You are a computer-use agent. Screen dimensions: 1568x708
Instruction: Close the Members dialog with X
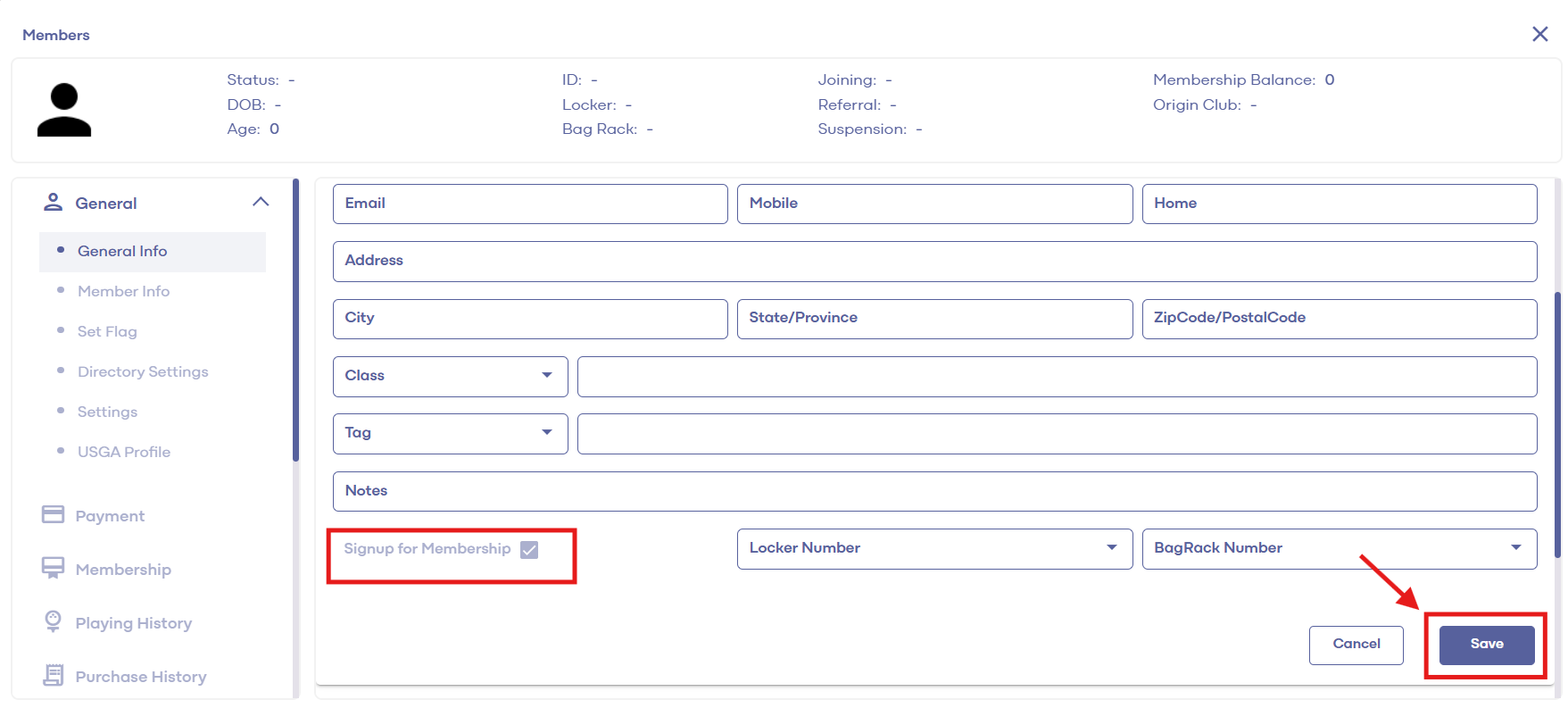pyautogui.click(x=1539, y=34)
